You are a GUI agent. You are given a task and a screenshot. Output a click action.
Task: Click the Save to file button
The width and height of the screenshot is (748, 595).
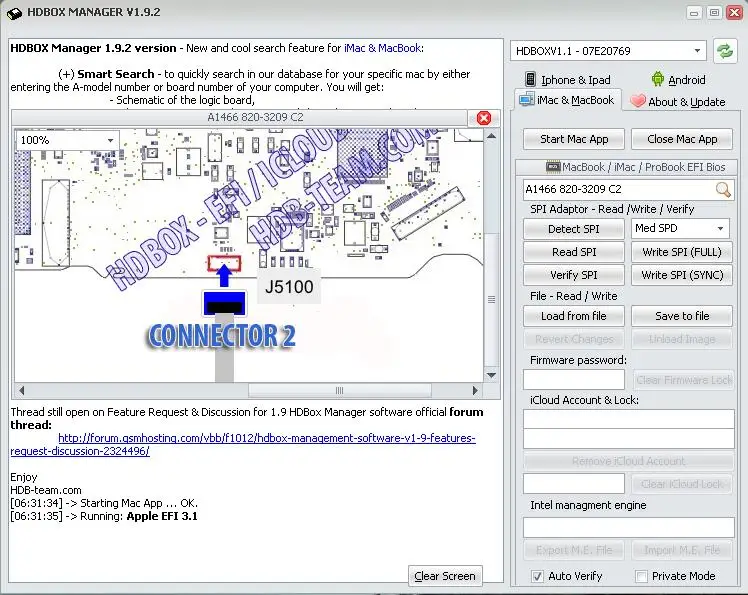(682, 316)
